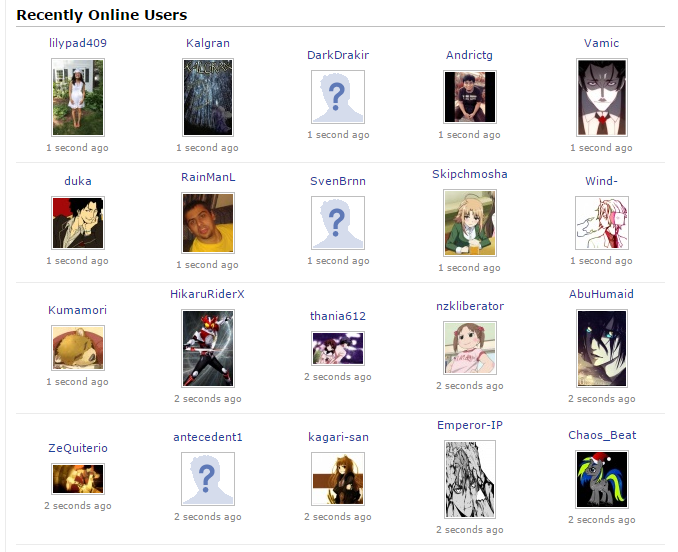Open the duka username link
The height and width of the screenshot is (552, 678).
coord(78,181)
